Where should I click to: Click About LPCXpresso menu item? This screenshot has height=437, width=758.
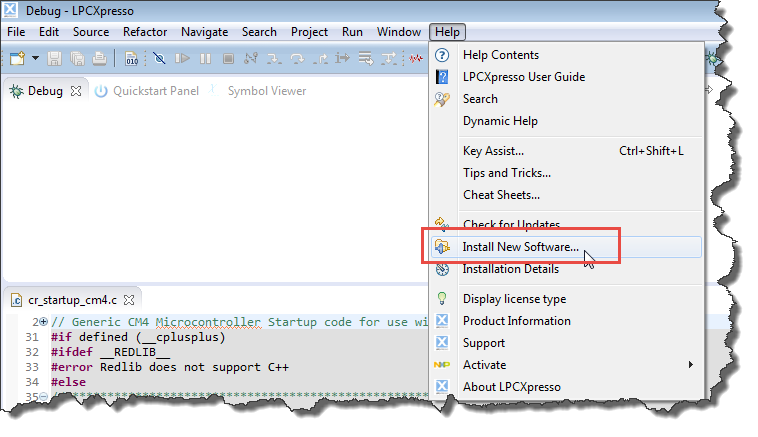[x=511, y=387]
